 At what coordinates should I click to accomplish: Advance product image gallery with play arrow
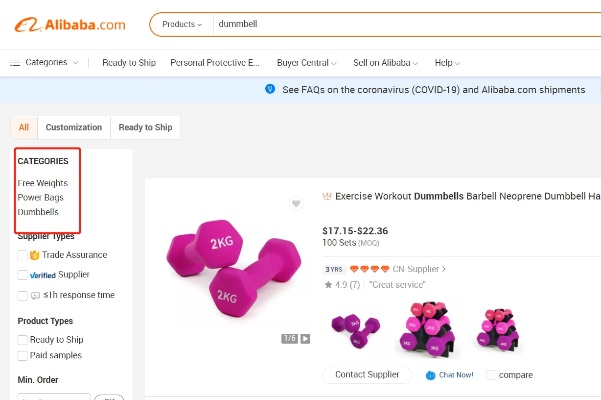[305, 339]
